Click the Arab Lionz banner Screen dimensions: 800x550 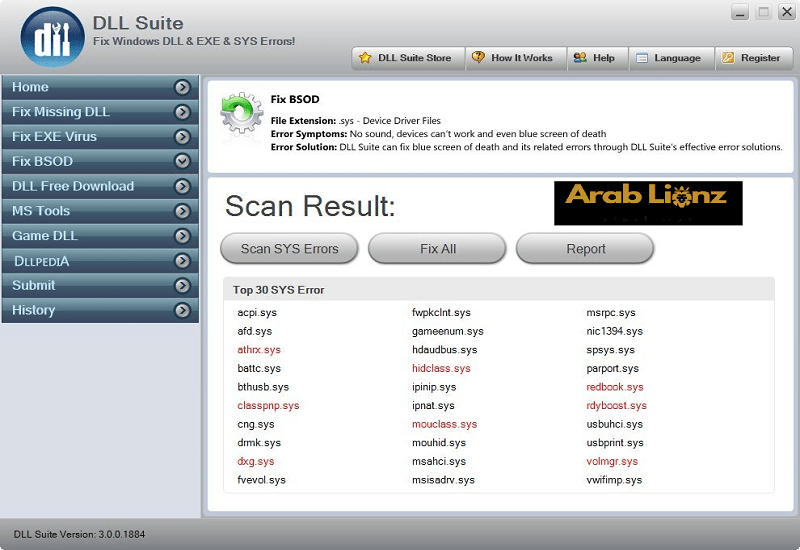(648, 203)
